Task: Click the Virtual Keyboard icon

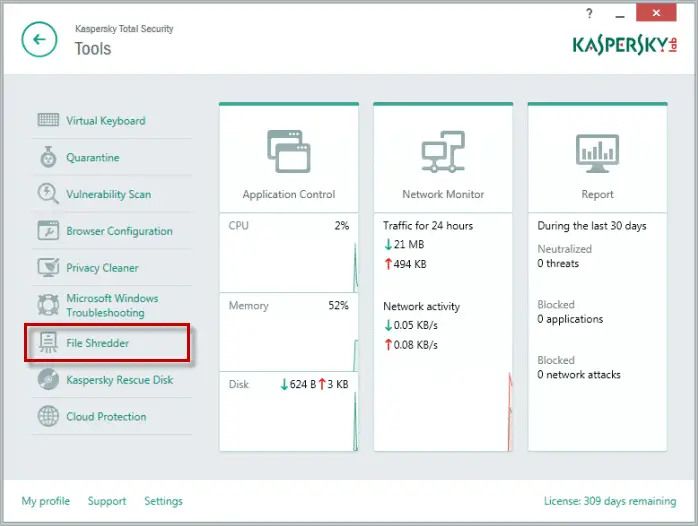Action: click(48, 120)
